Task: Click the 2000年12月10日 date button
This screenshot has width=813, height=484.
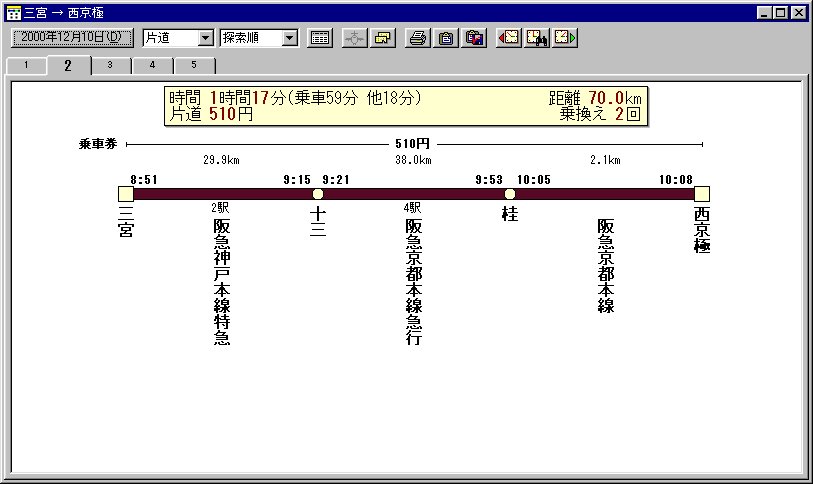Action: [72, 37]
